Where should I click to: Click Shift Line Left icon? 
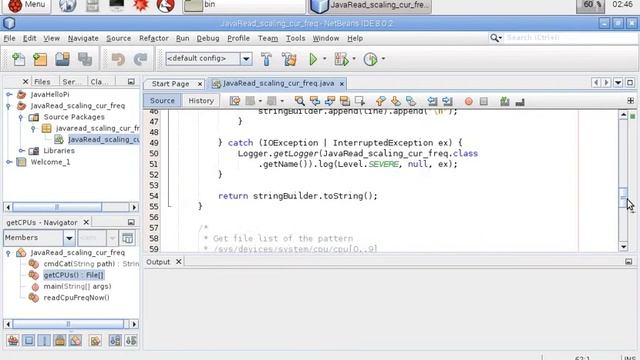tap(432, 101)
